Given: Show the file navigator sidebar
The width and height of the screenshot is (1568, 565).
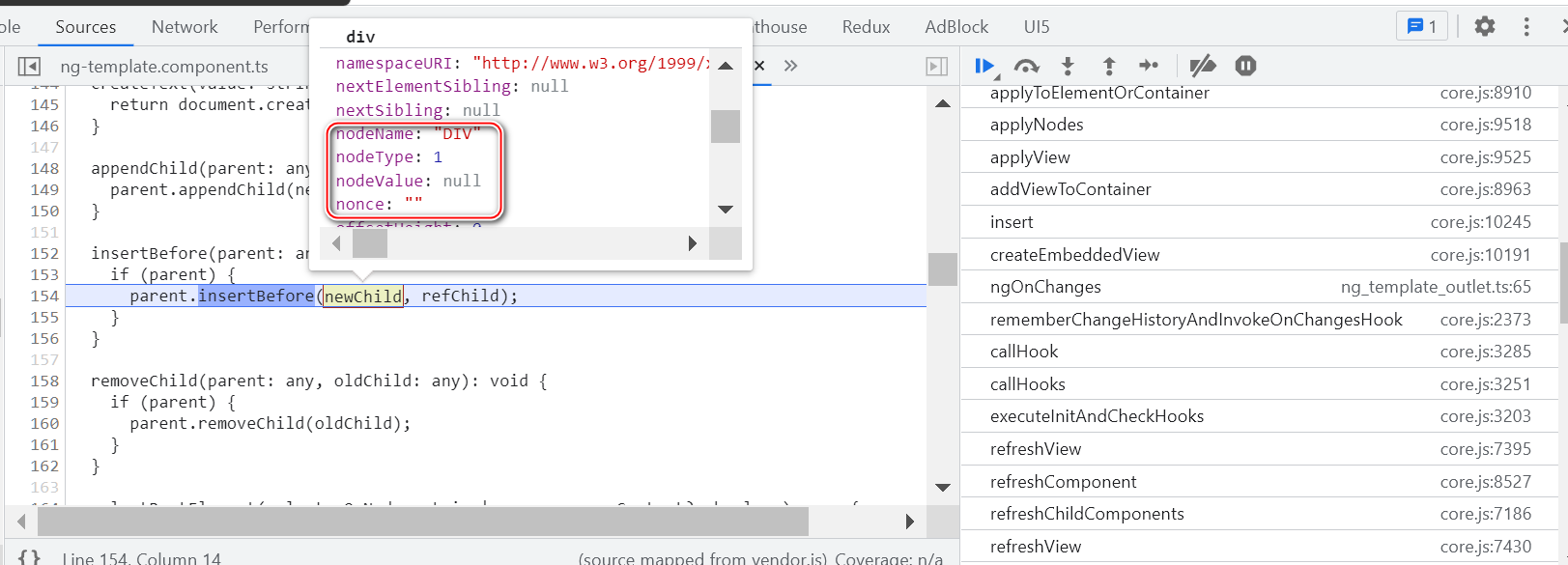Looking at the screenshot, I should coord(29,66).
